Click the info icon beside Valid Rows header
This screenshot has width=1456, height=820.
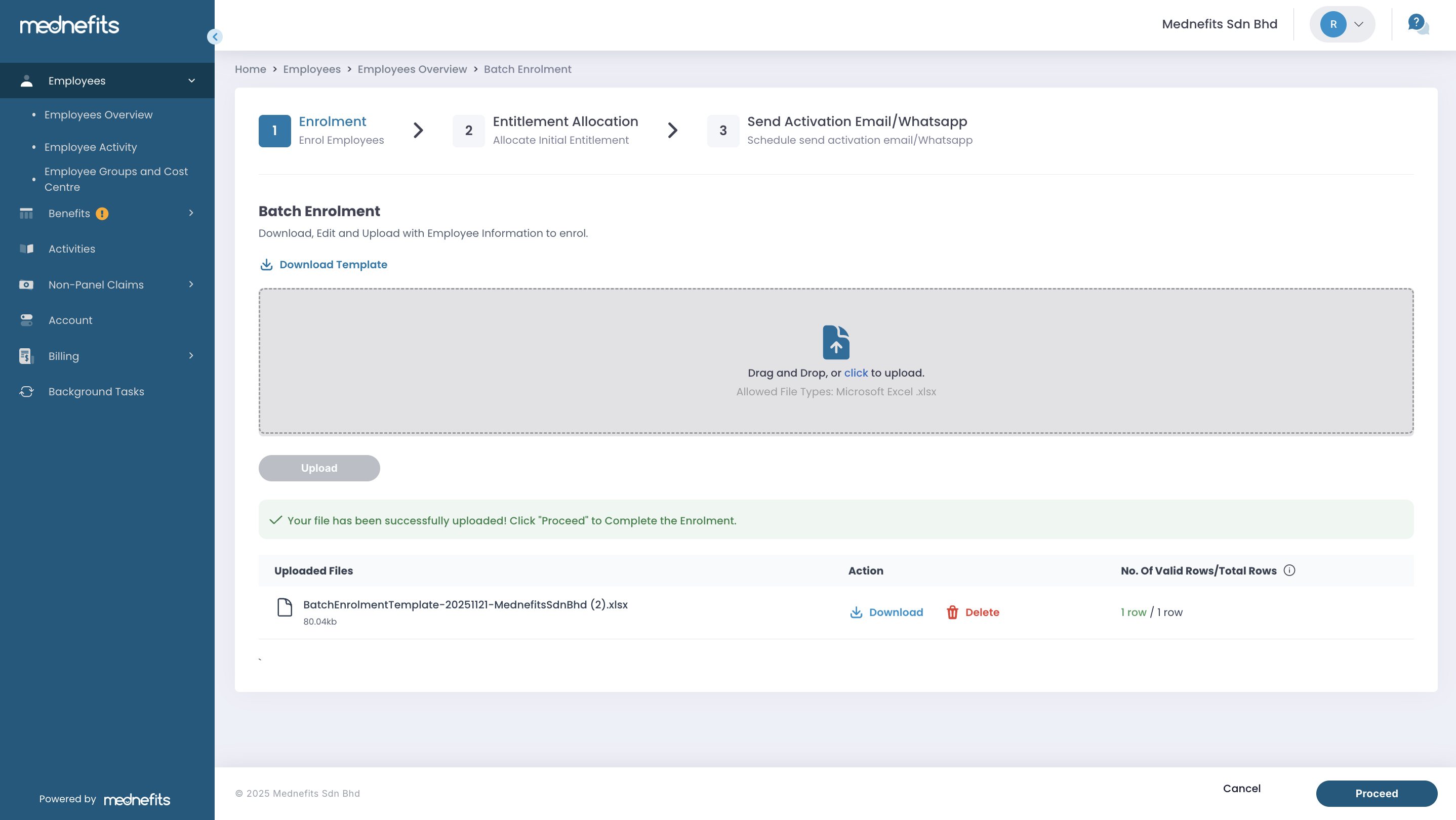point(1289,570)
